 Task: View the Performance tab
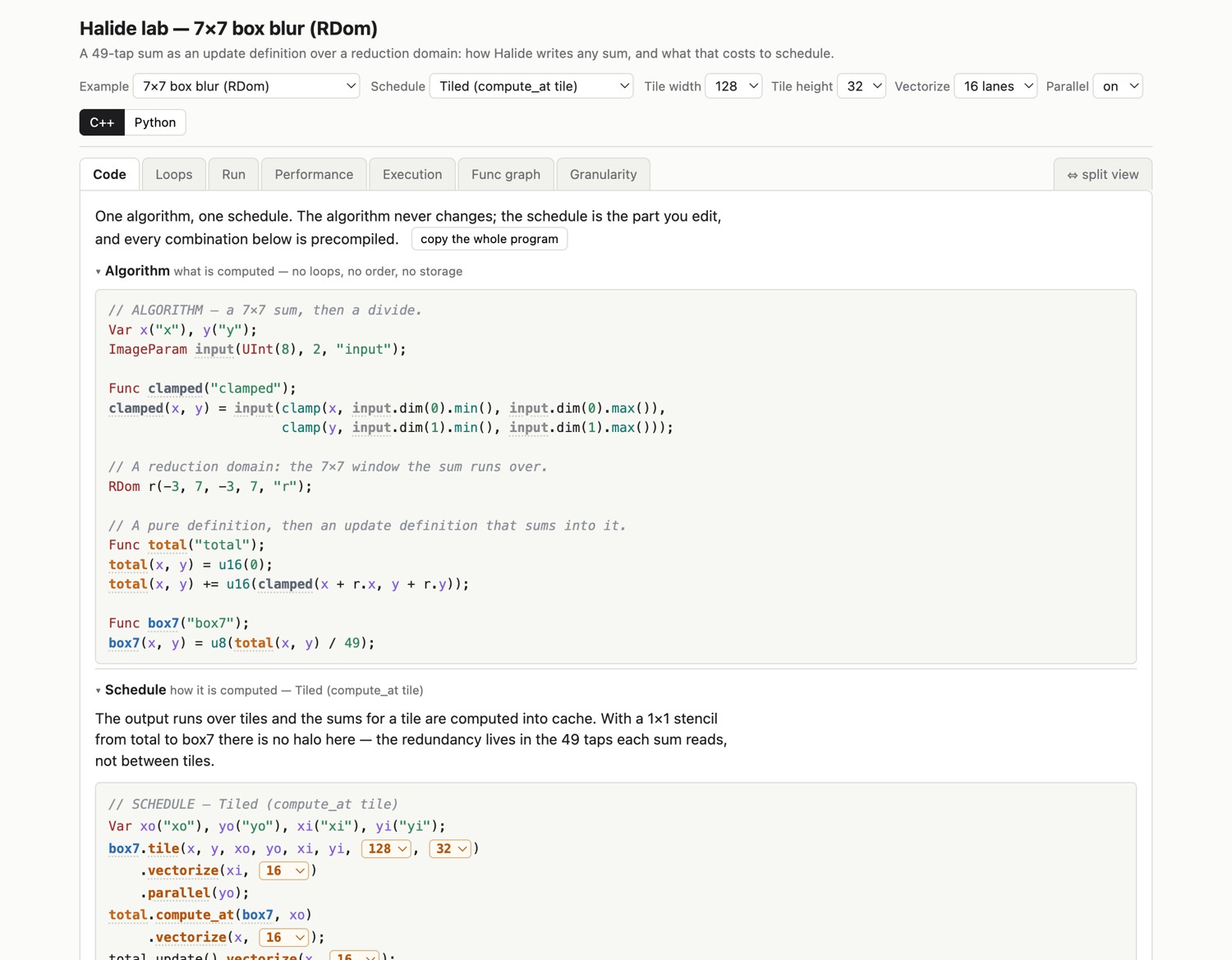pyautogui.click(x=314, y=174)
